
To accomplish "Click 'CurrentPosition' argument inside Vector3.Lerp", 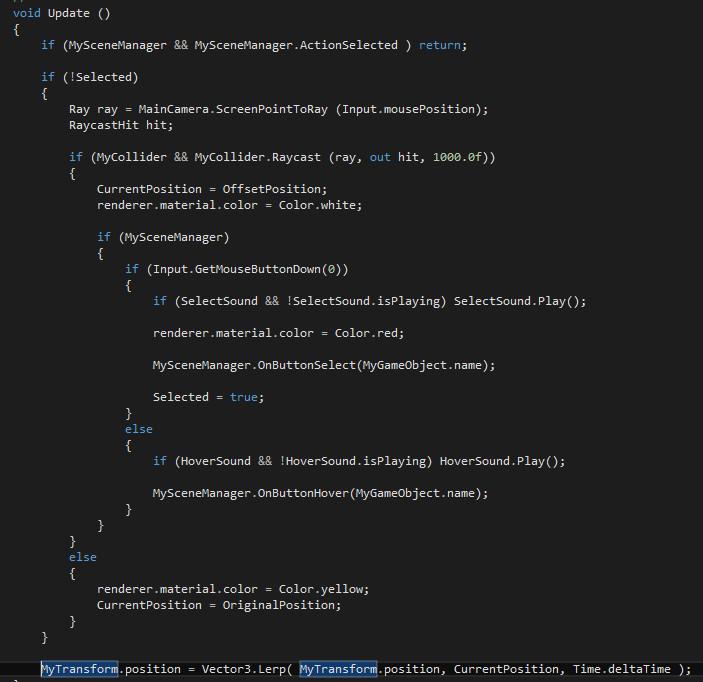I will point(506,669).
